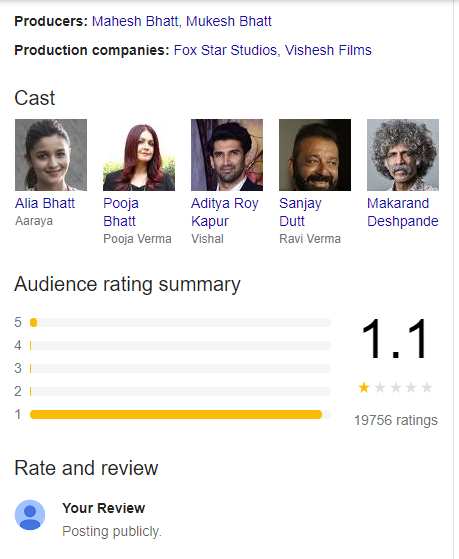Click the user avatar icon beside Your Review
Viewport: 459px width, 559px height.
[x=30, y=515]
